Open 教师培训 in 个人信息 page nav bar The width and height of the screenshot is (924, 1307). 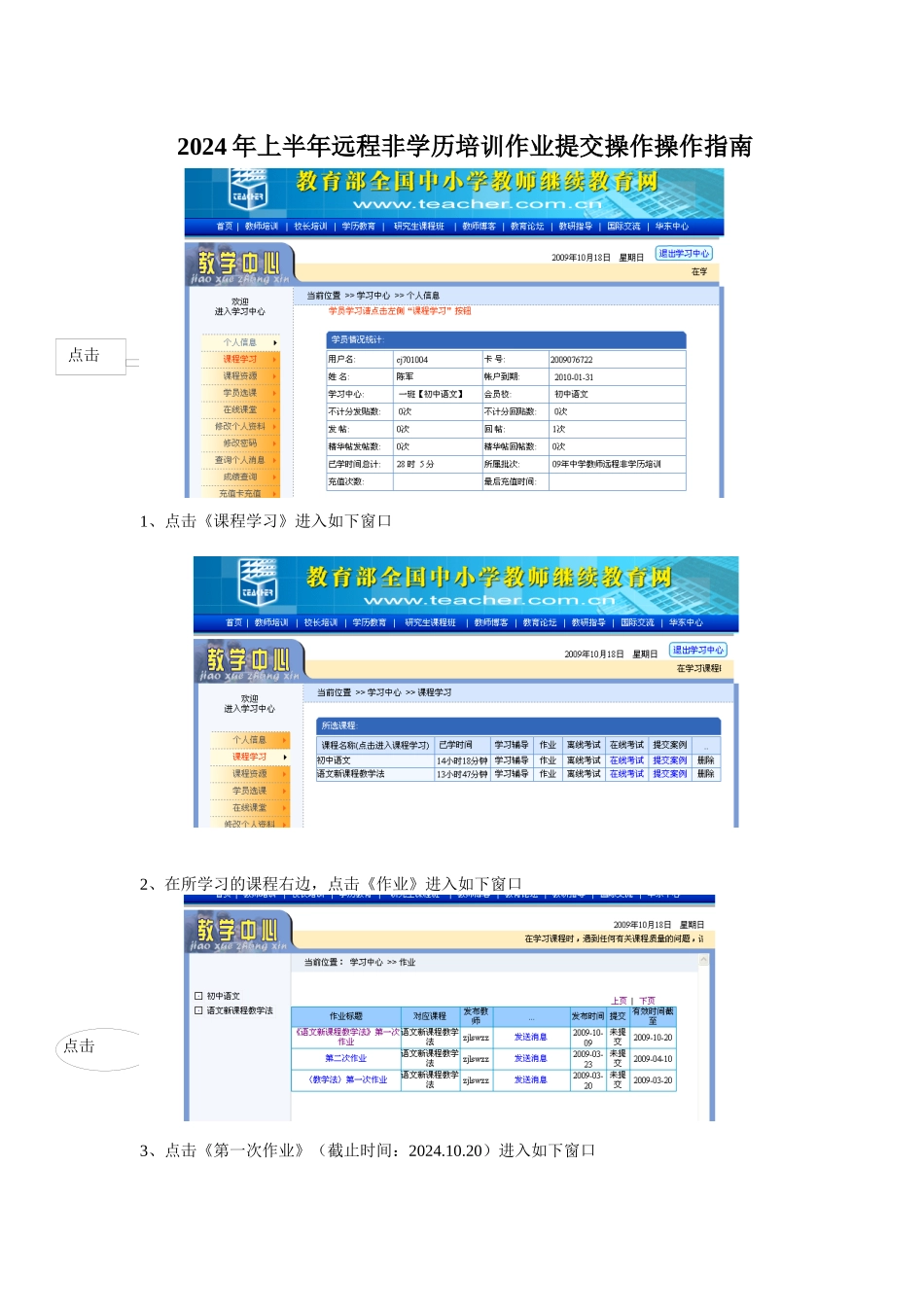point(262,227)
